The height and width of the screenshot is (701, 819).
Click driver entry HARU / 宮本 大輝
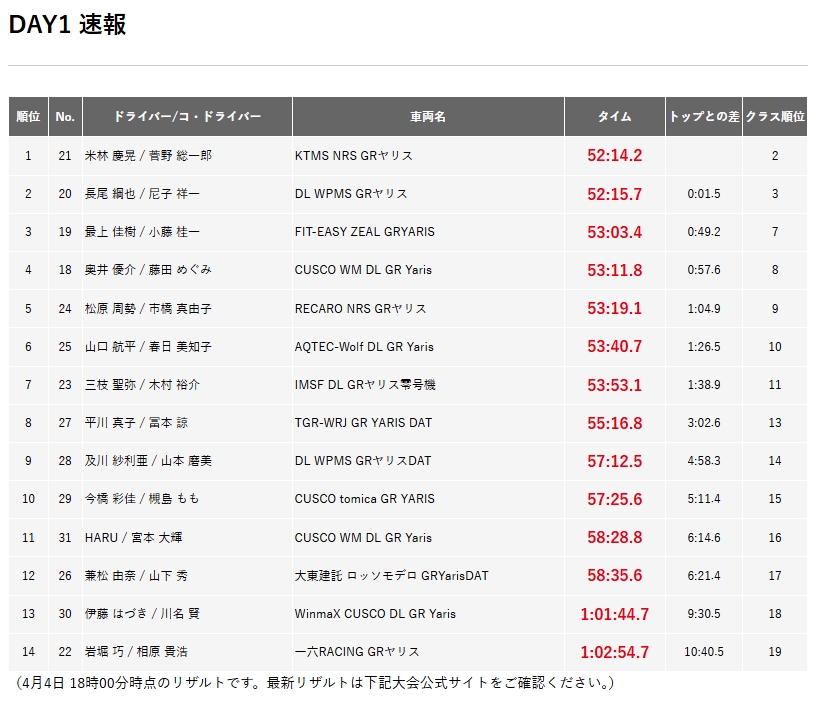134,537
